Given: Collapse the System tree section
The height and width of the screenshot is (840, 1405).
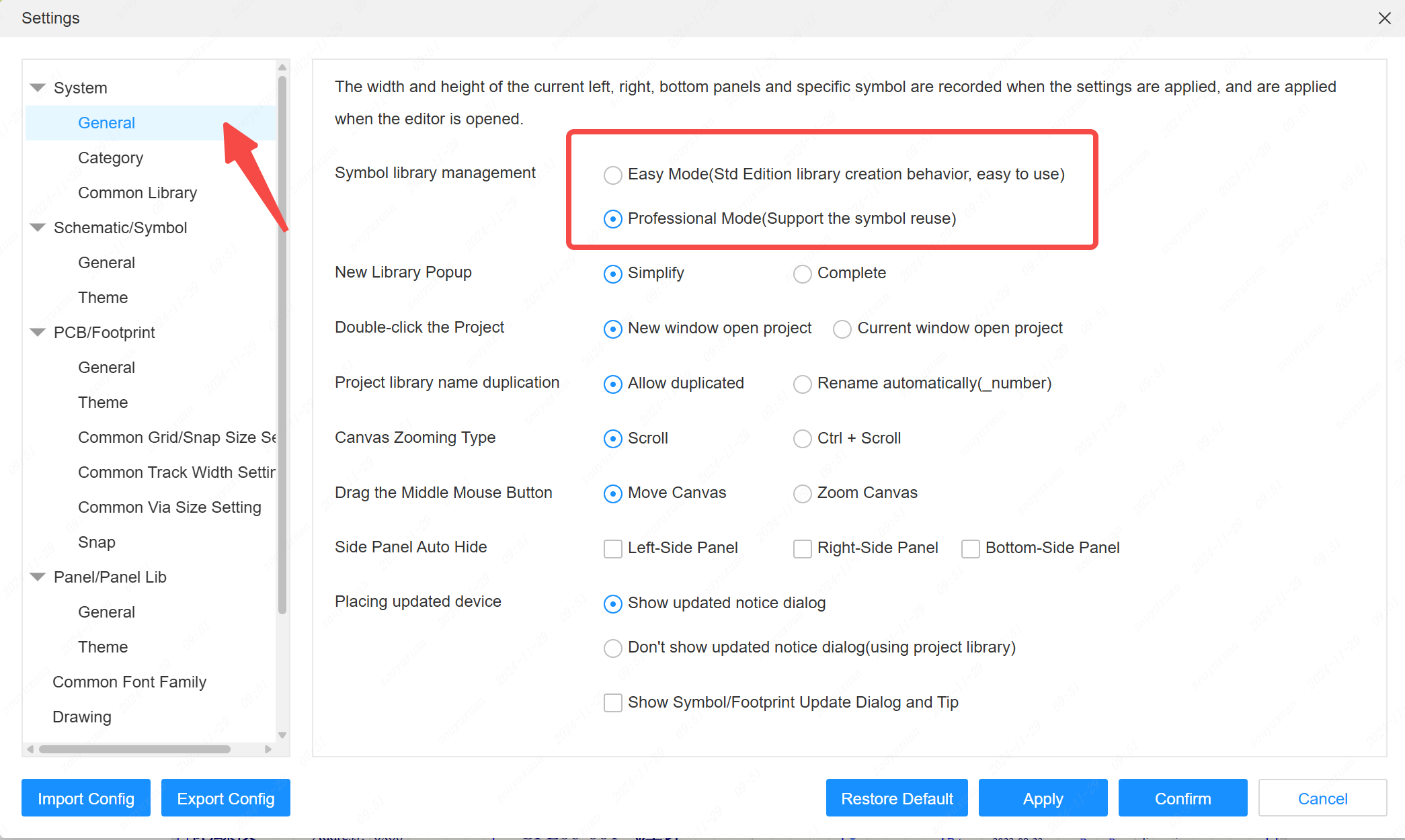Looking at the screenshot, I should (x=38, y=88).
